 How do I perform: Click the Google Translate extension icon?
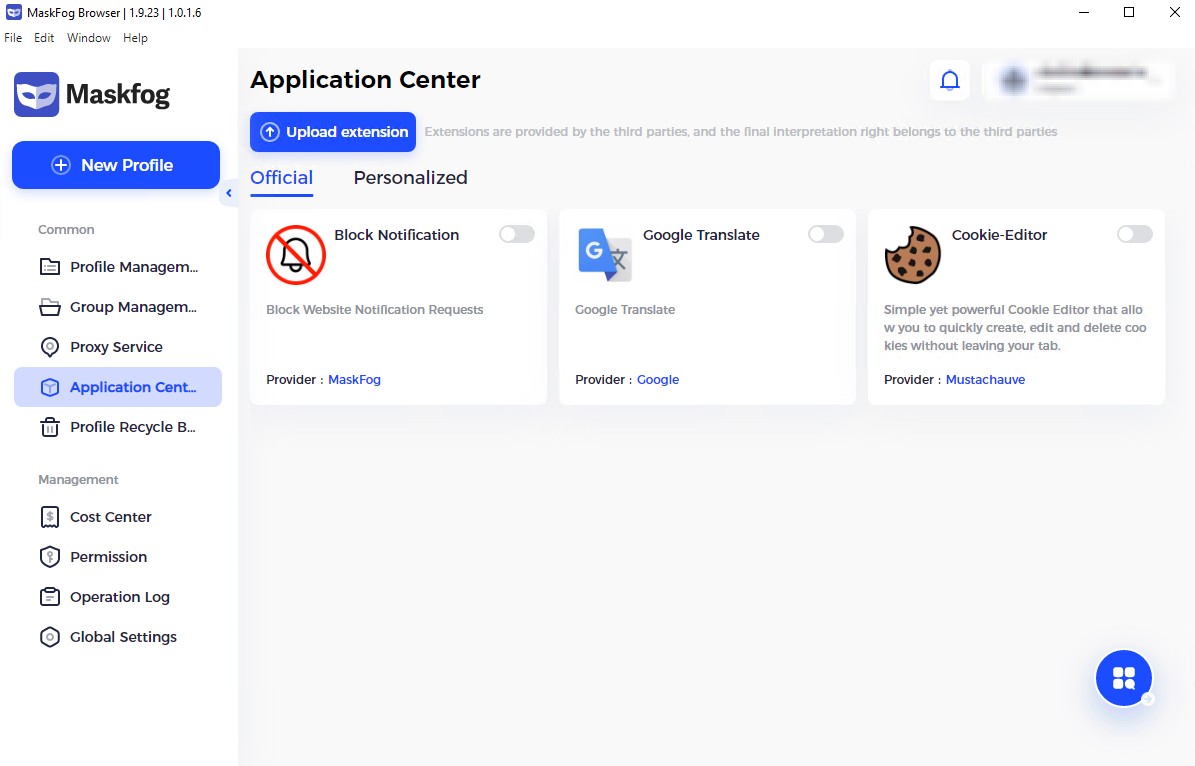tap(605, 255)
